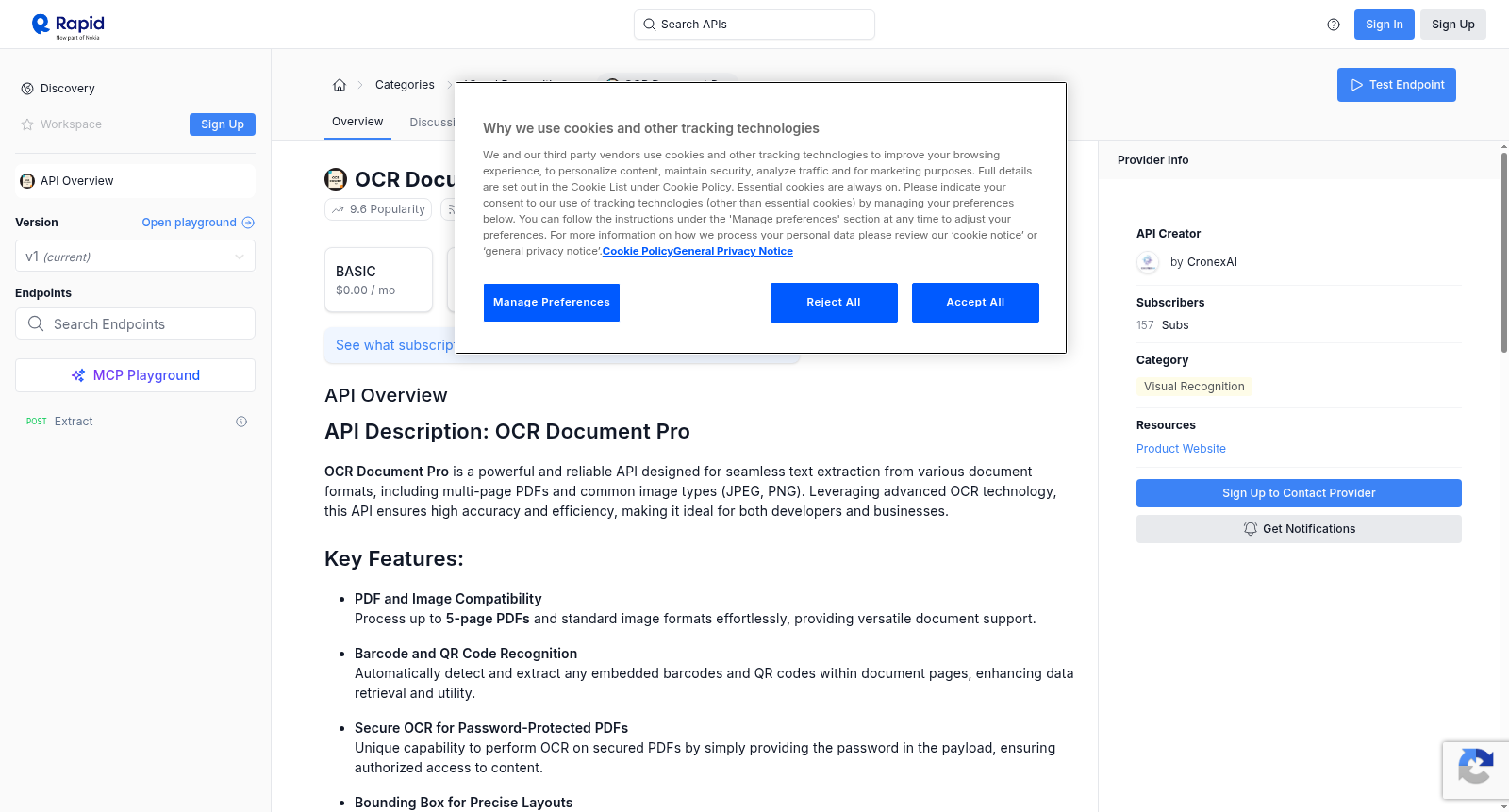Click Reject All cookies
This screenshot has width=1509, height=812.
point(834,303)
